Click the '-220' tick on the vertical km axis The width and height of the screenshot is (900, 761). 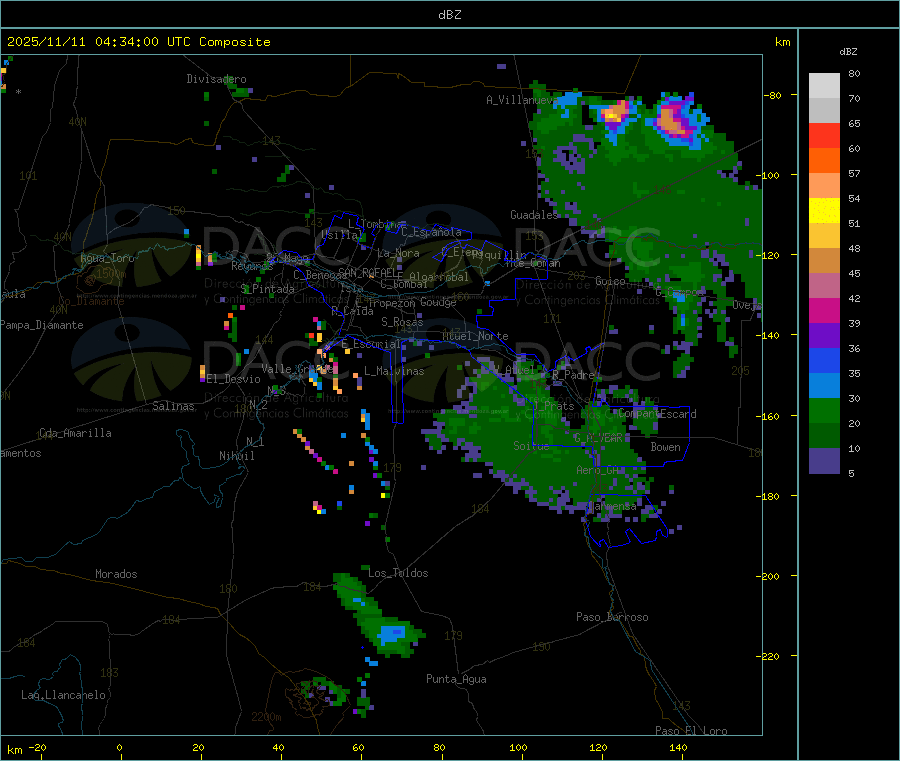pos(769,657)
